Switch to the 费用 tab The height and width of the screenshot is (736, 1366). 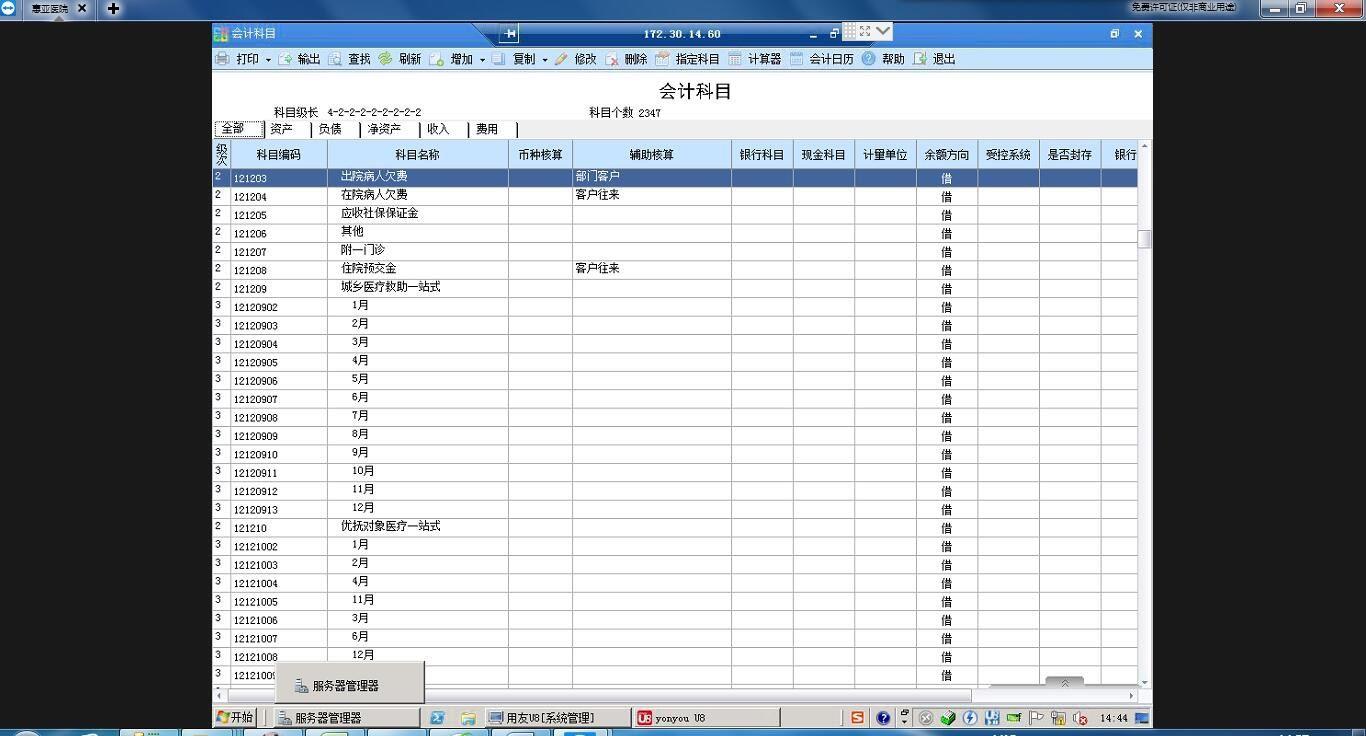tap(492, 129)
